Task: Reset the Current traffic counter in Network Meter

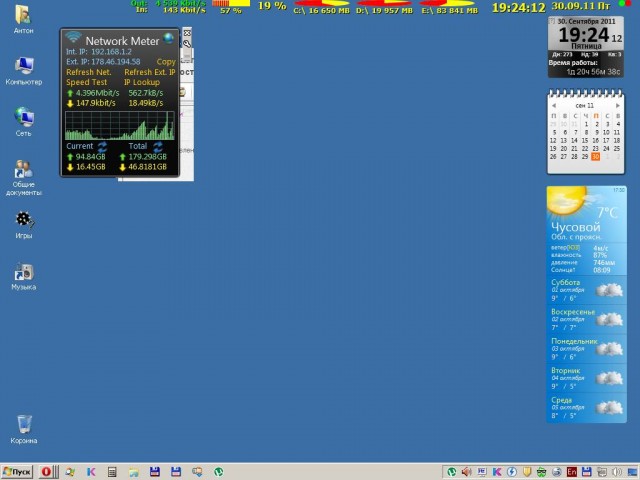Action: pyautogui.click(x=102, y=146)
